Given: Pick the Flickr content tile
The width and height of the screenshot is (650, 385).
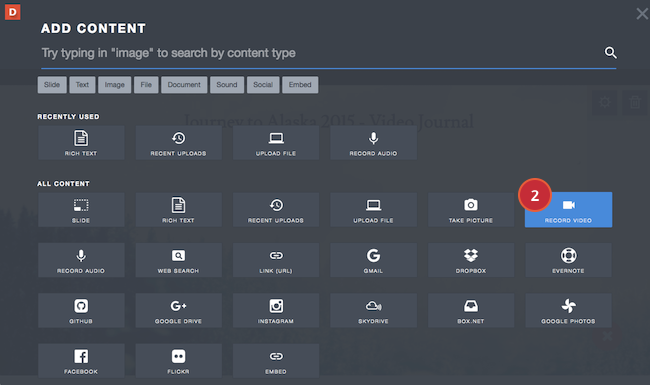Looking at the screenshot, I should pyautogui.click(x=178, y=361).
